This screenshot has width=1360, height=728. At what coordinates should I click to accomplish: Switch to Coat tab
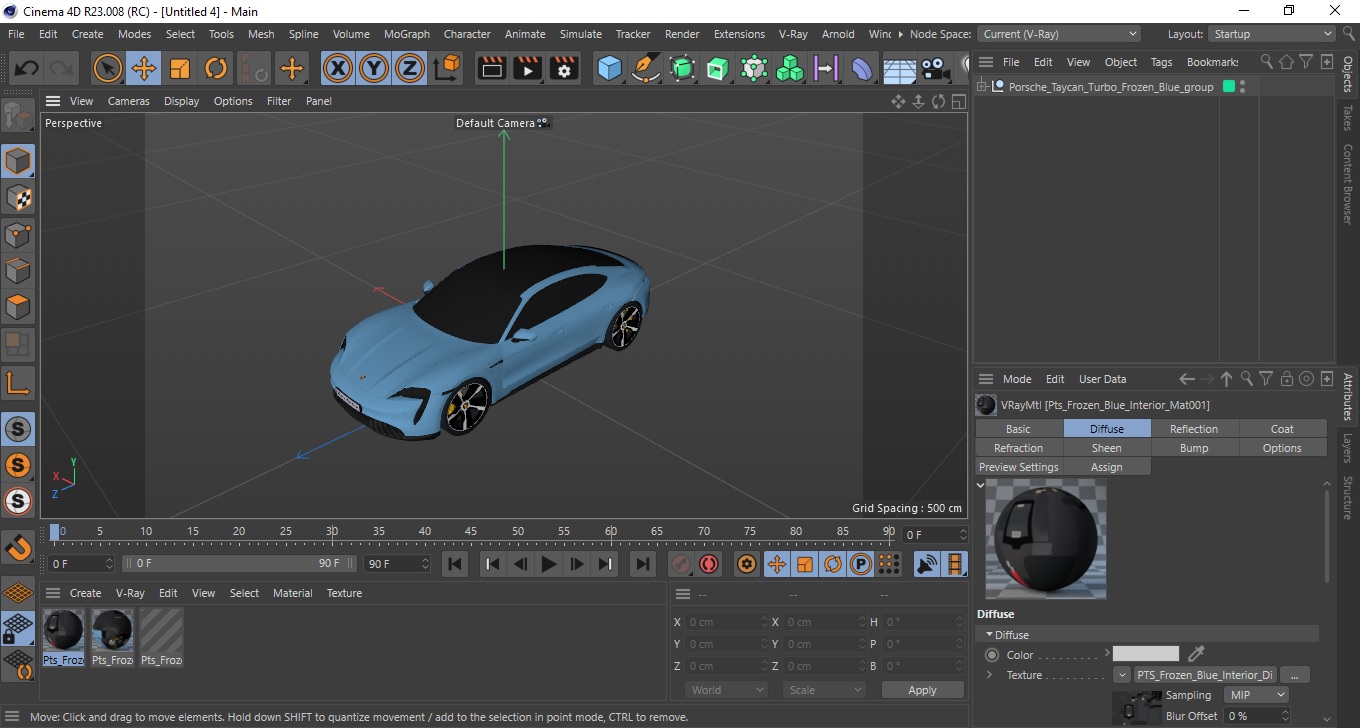[1282, 429]
